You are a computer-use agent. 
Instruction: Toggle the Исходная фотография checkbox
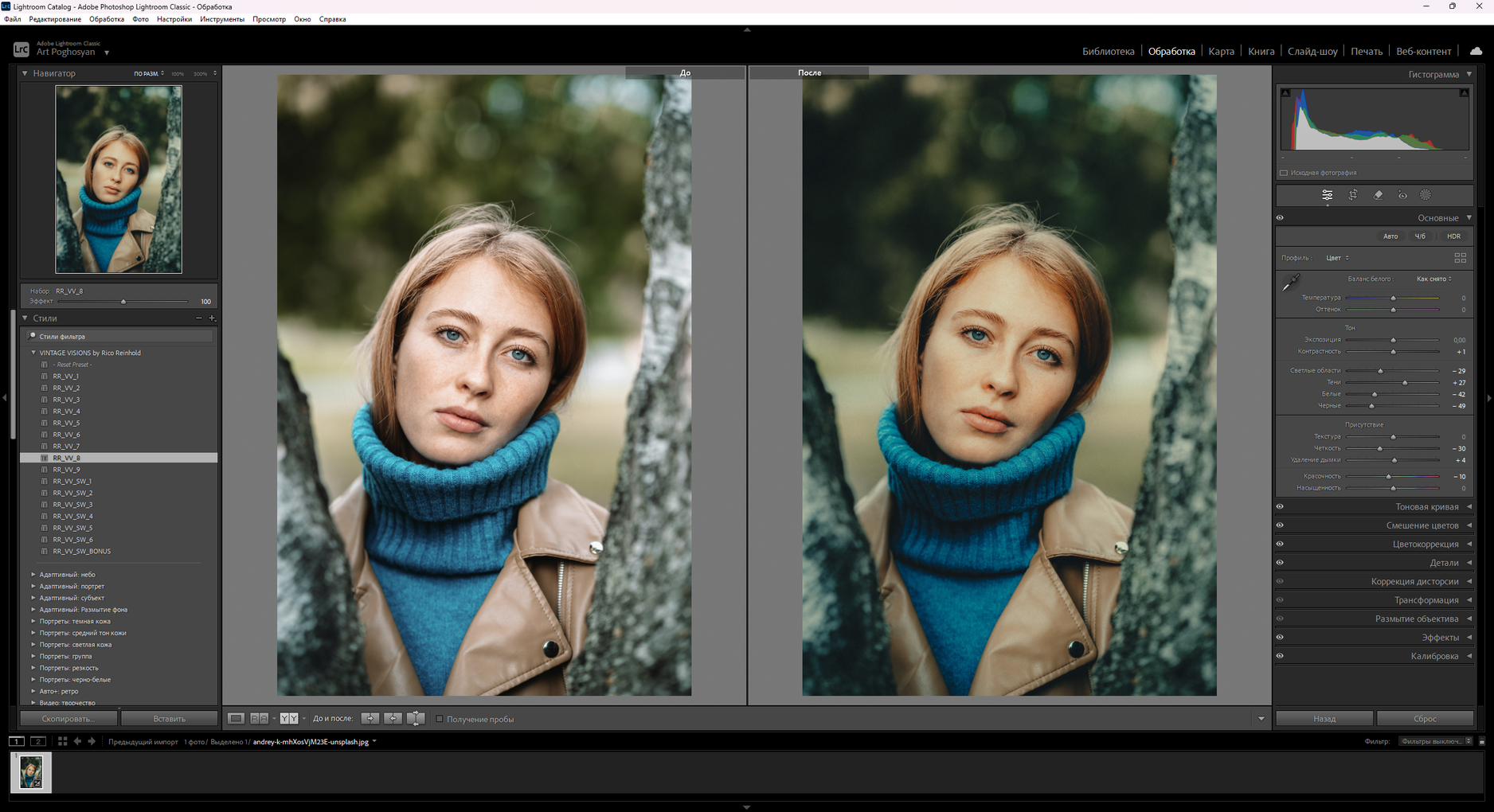pyautogui.click(x=1284, y=173)
